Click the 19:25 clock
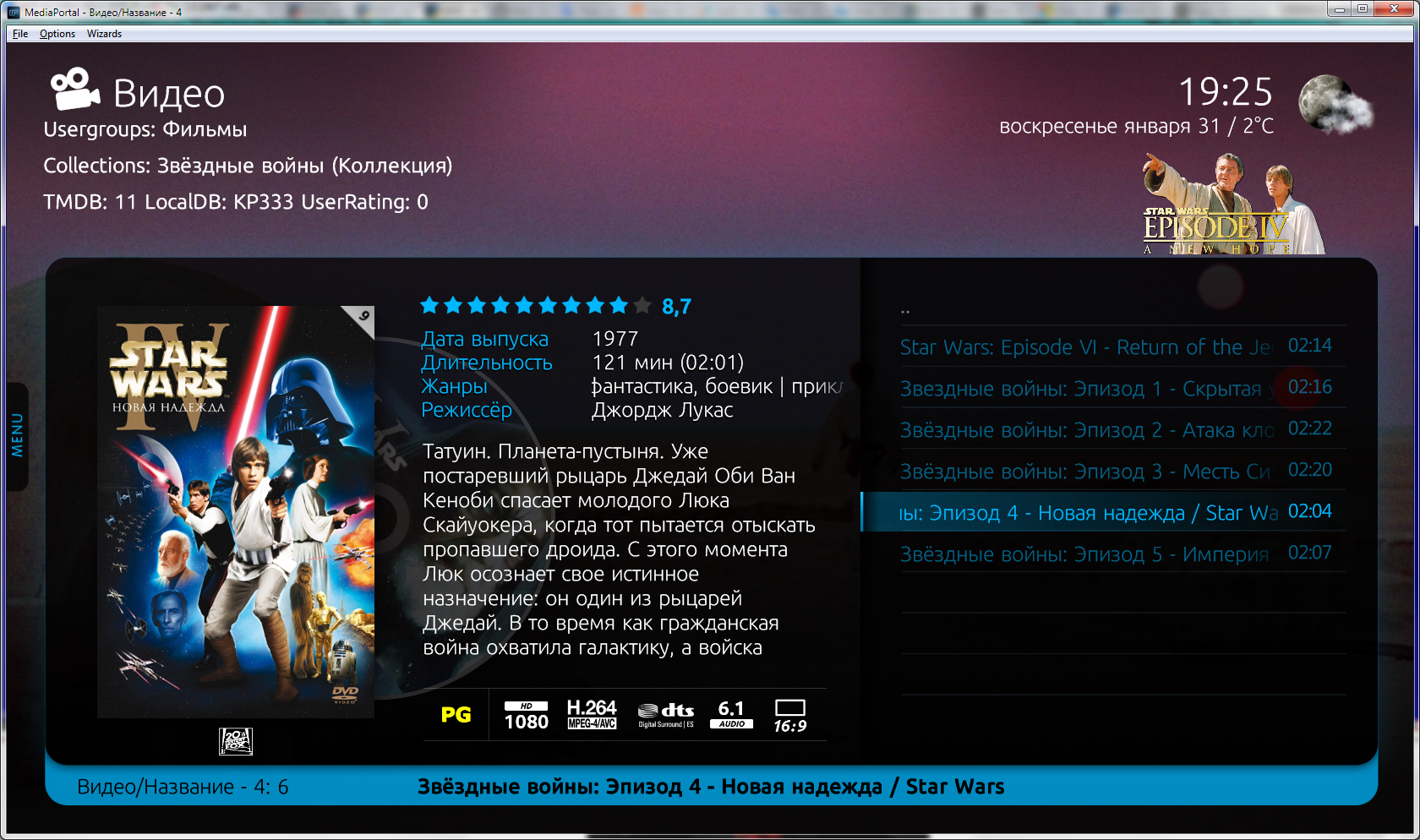Viewport: 1420px width, 840px height. point(1226,91)
